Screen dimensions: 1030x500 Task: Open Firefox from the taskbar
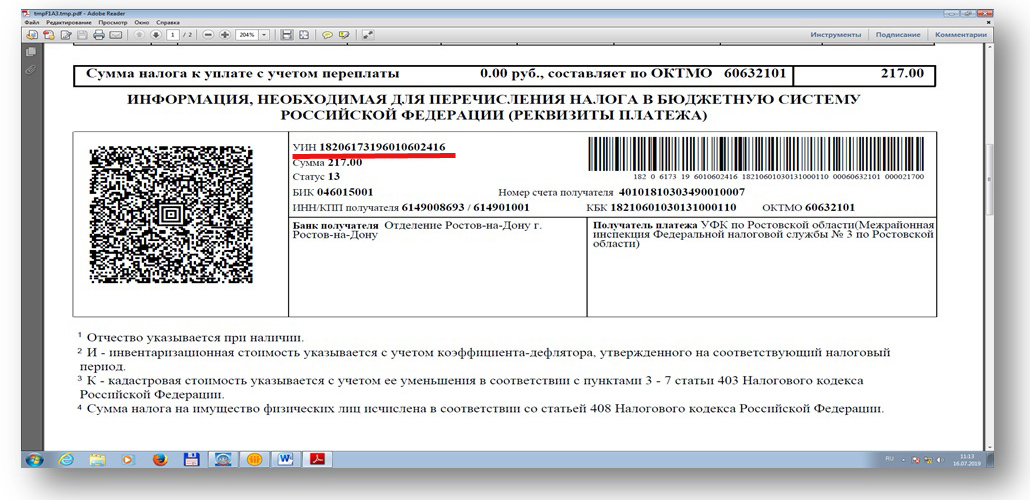click(x=159, y=460)
